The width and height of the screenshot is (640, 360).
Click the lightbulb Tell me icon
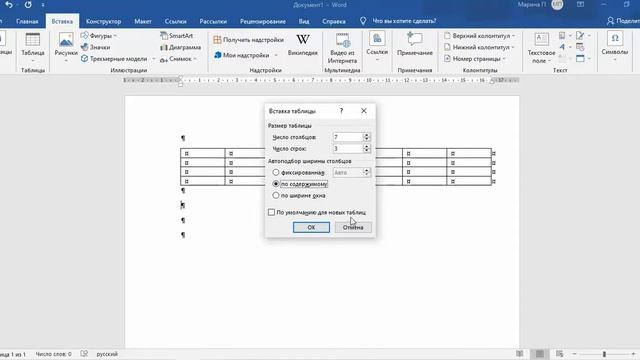(x=363, y=21)
